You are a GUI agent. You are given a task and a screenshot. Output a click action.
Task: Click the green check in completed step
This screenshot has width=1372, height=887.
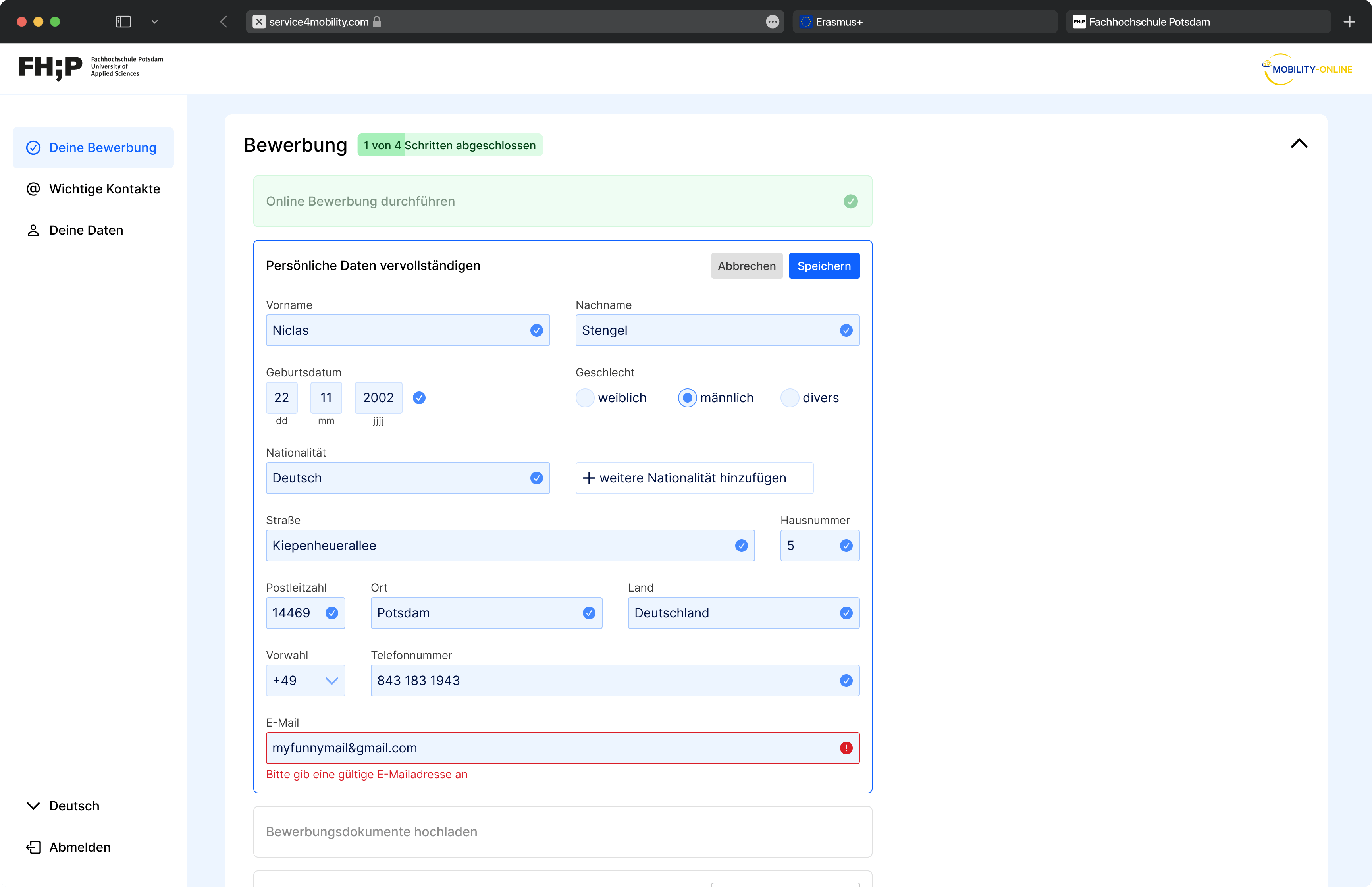(850, 201)
